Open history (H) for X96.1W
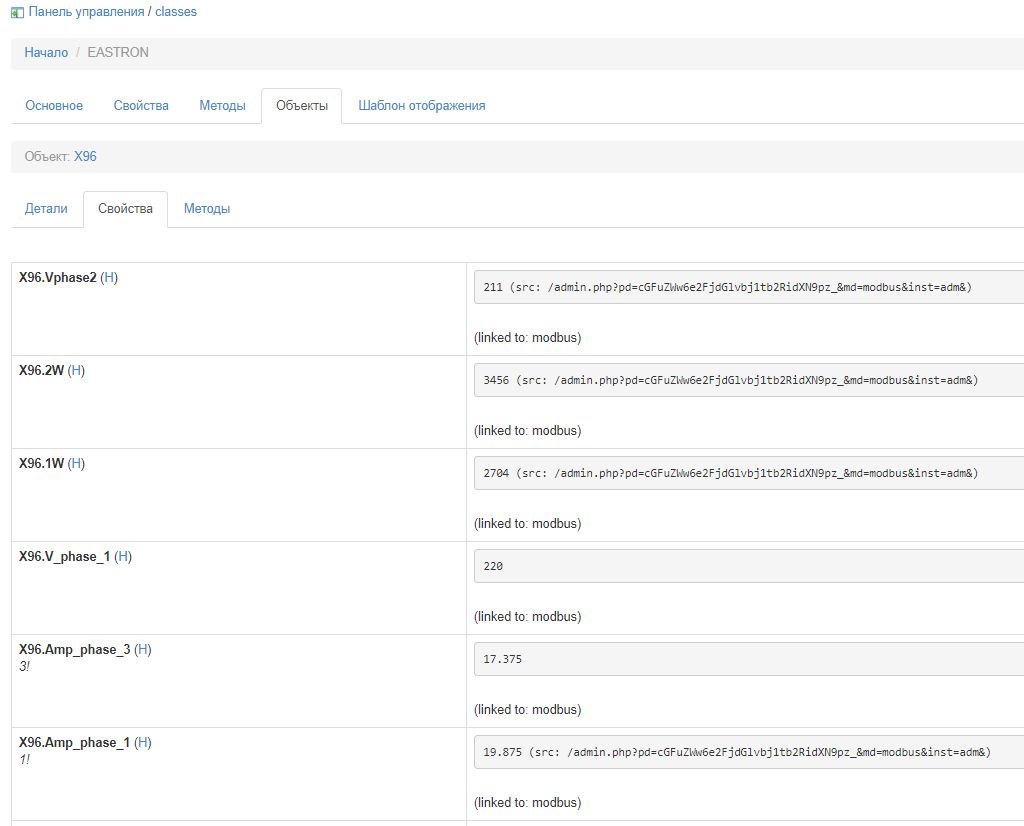1024x826 pixels. 76,463
